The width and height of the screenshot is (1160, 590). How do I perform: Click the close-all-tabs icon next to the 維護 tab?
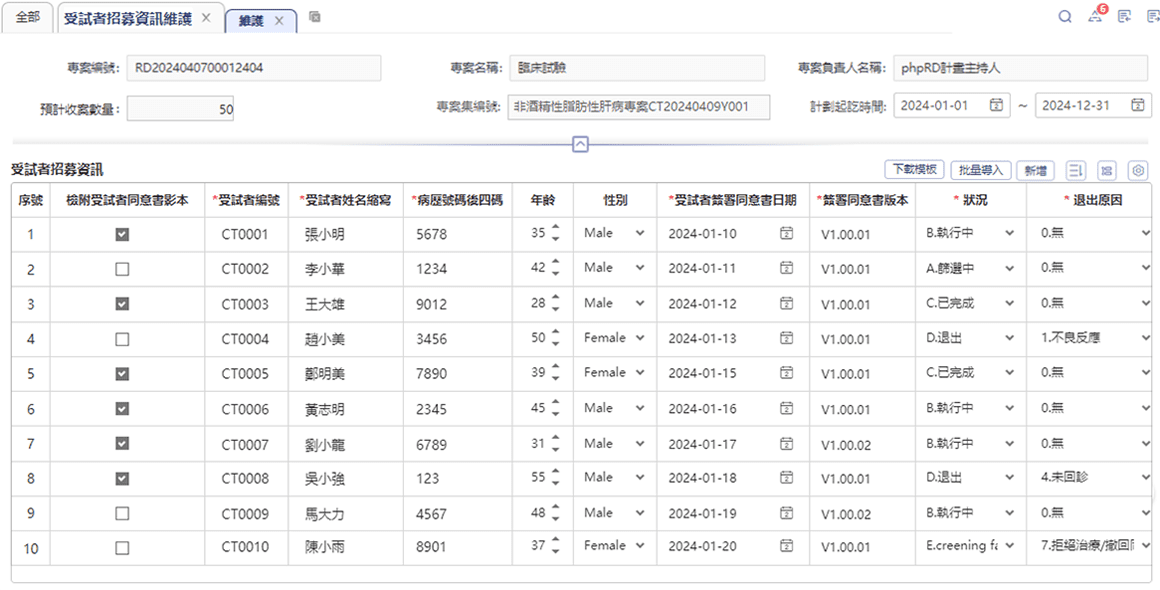[x=315, y=17]
